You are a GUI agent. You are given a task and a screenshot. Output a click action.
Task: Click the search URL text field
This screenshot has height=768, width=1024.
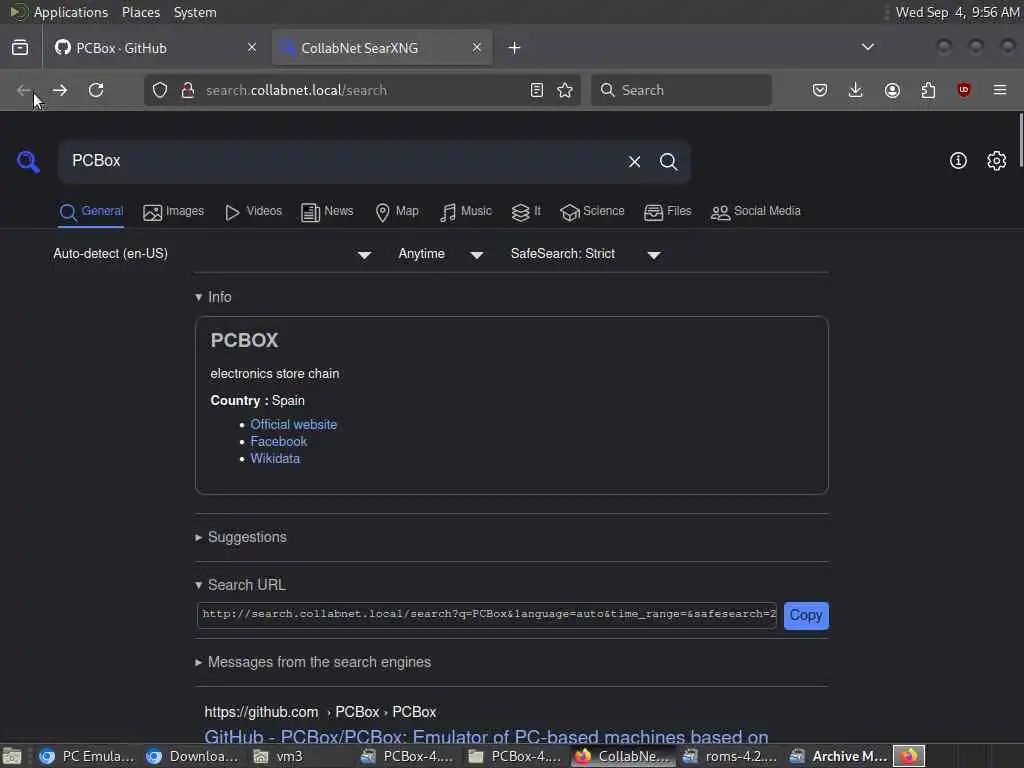[x=487, y=615]
